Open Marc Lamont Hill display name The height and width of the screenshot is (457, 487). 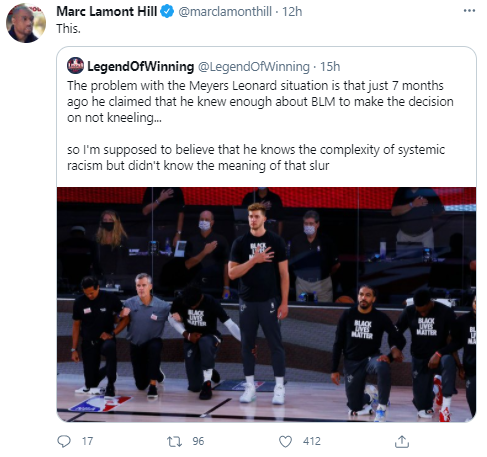tap(107, 12)
